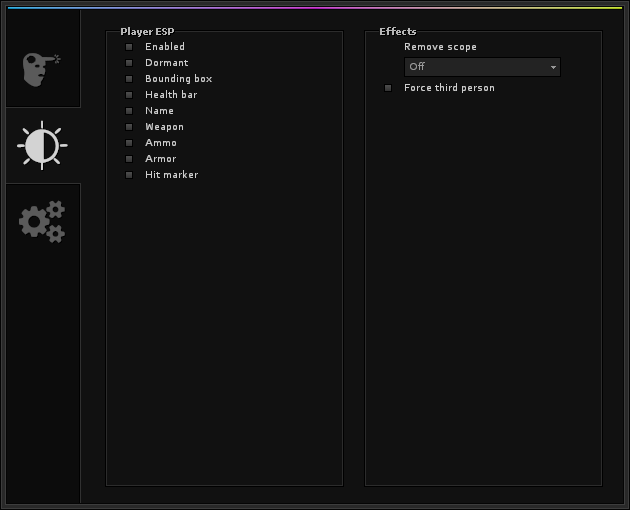Click the Remove scope label
Image resolution: width=630 pixels, height=510 pixels.
(x=440, y=47)
